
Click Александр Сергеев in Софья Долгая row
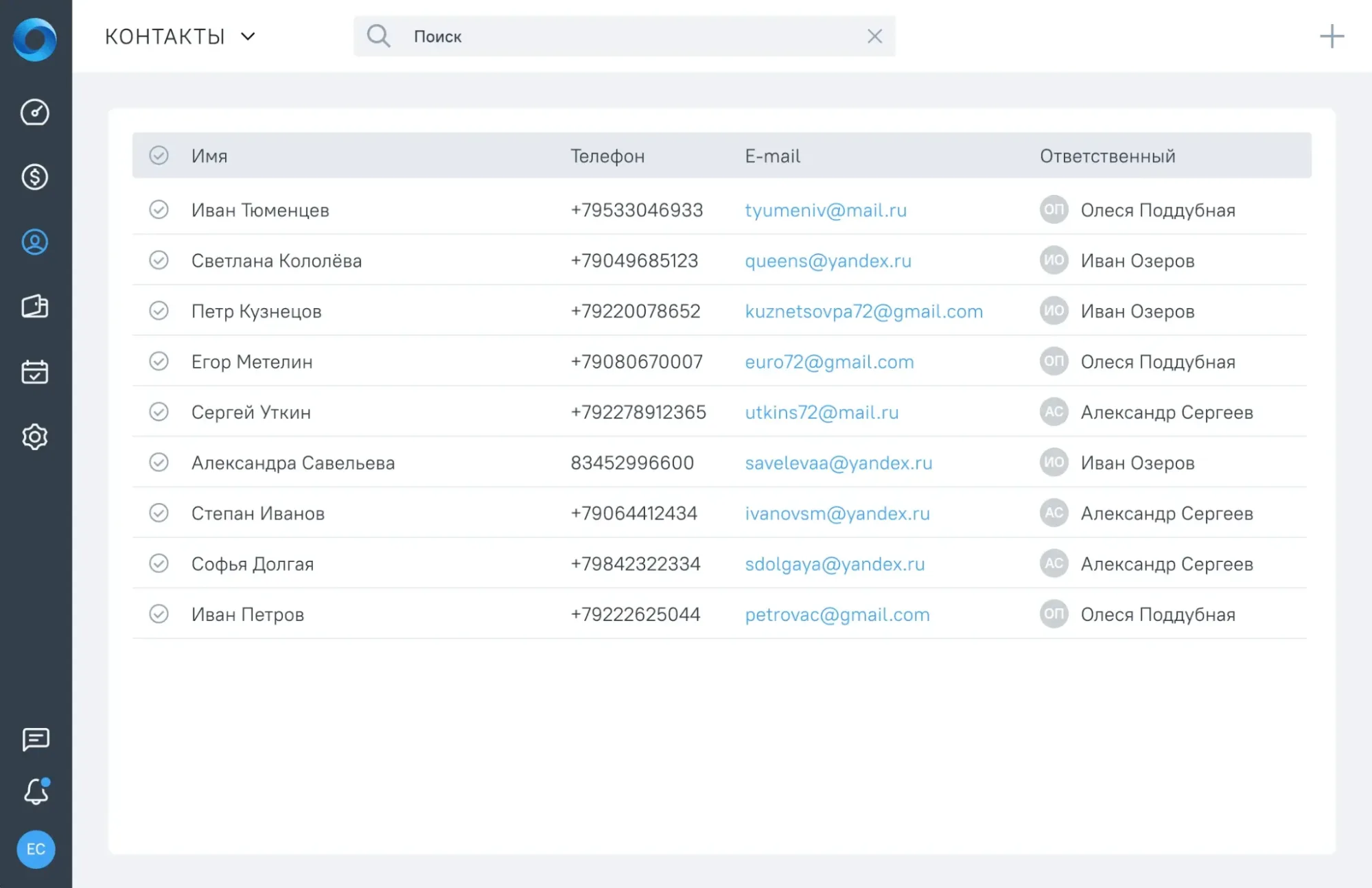click(1167, 564)
